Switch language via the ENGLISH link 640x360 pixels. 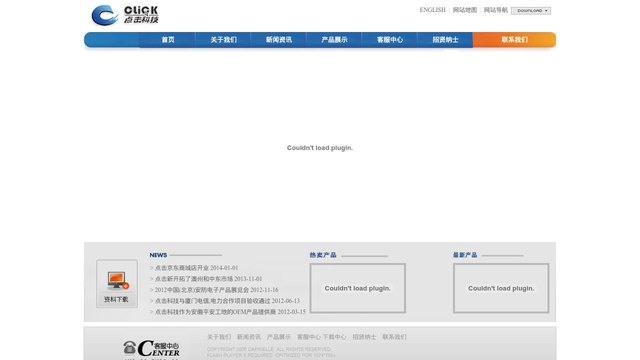point(432,10)
